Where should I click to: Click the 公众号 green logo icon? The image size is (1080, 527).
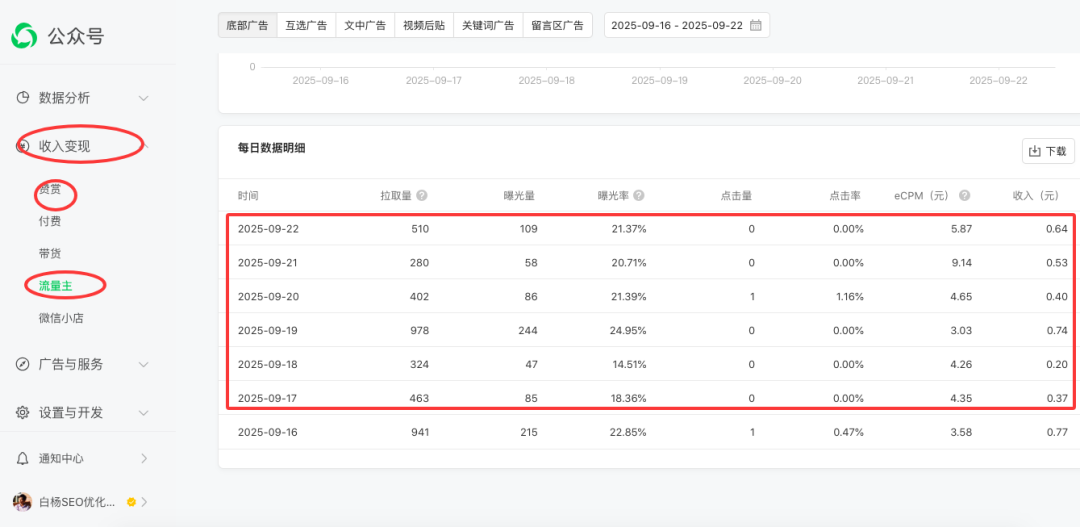coord(24,36)
